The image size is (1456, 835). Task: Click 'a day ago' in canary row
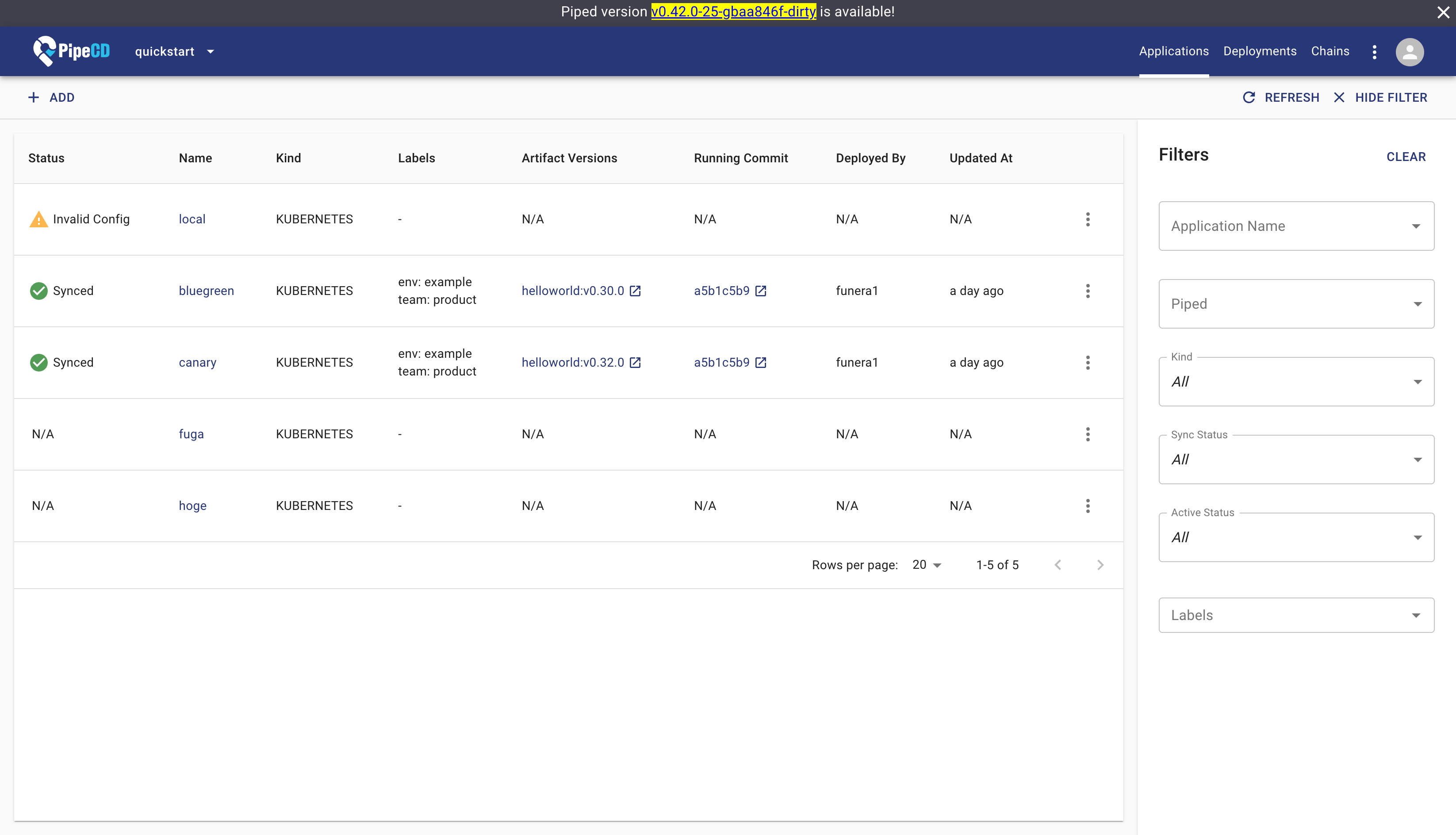(976, 363)
